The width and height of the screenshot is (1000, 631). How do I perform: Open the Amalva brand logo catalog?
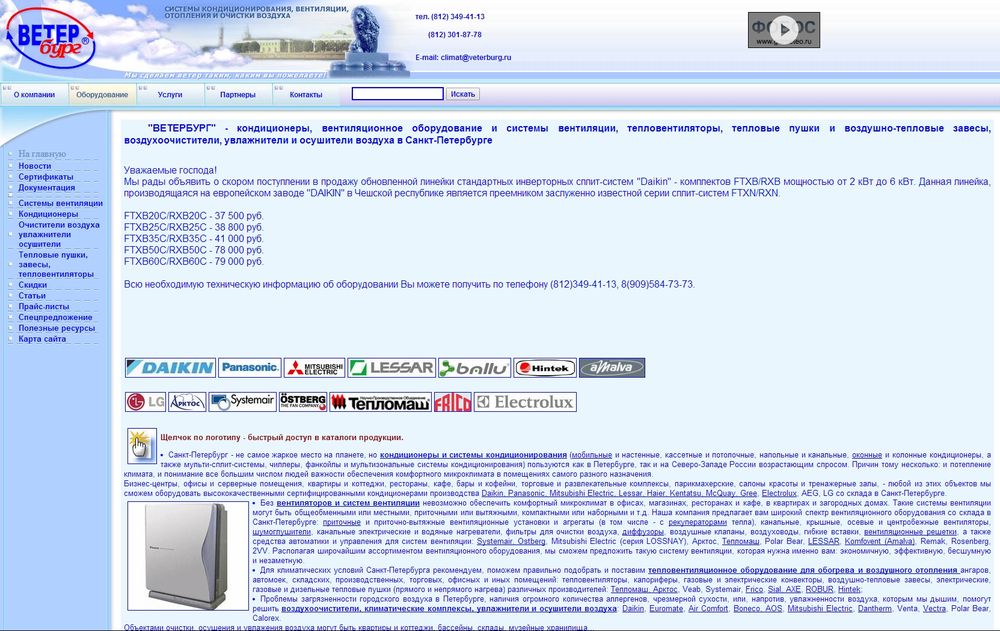[612, 367]
